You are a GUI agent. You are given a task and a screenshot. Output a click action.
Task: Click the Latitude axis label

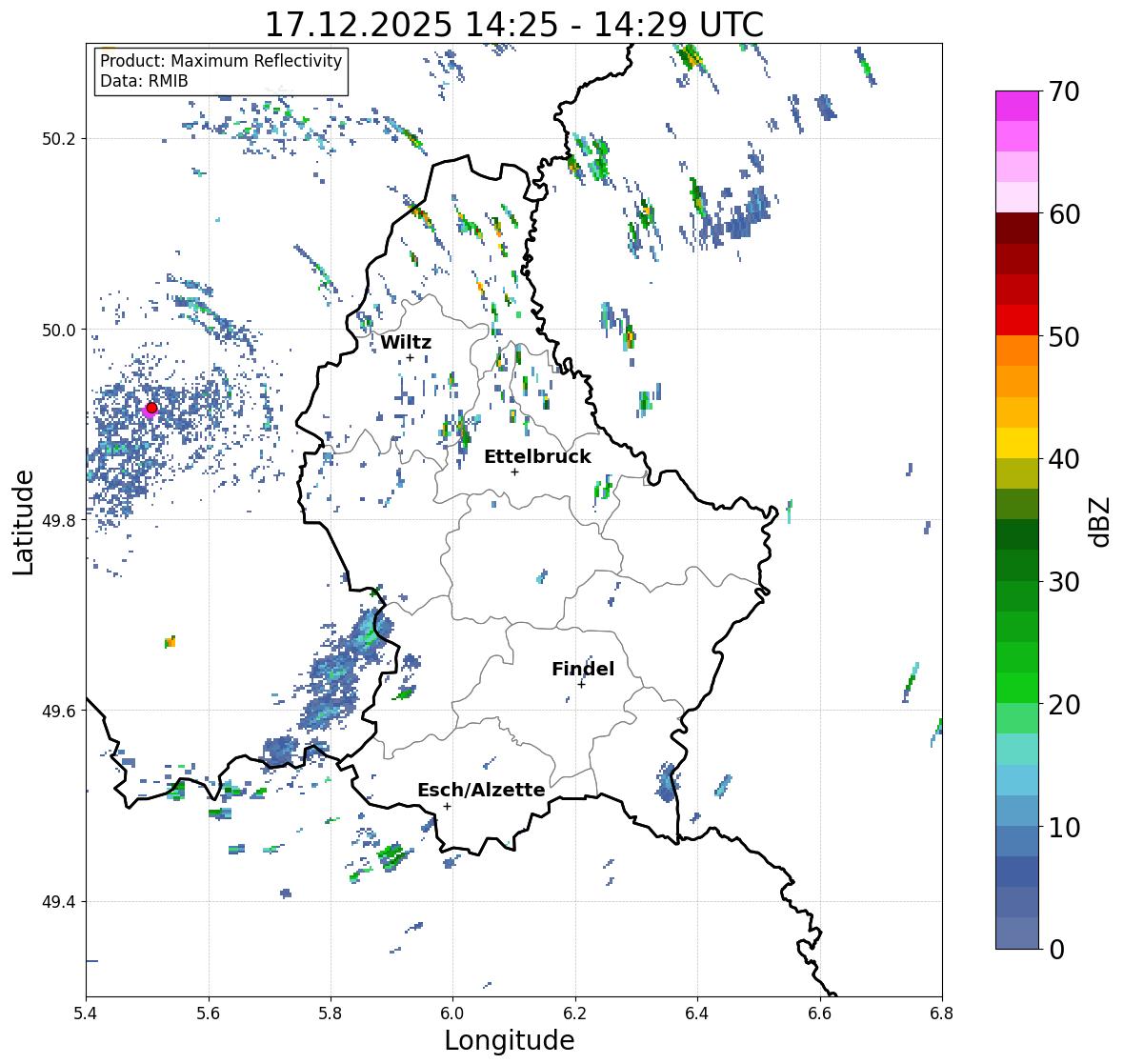click(x=24, y=522)
